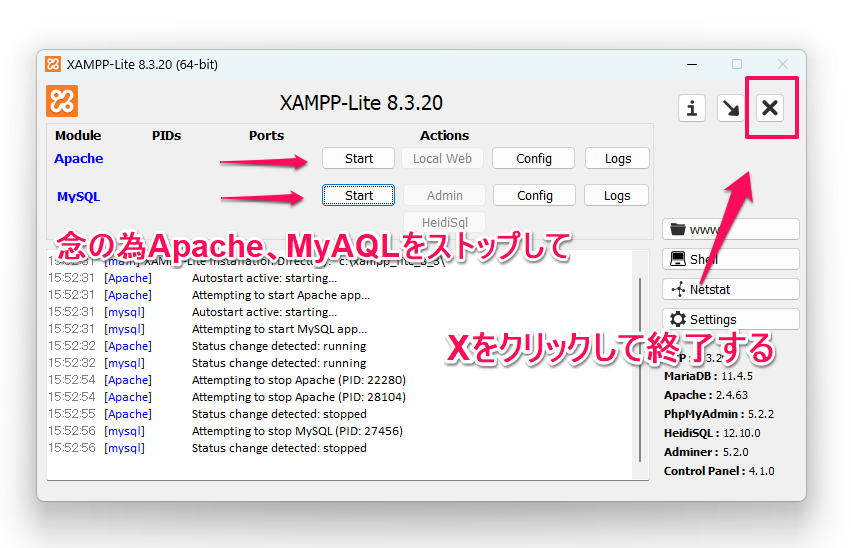851x548 pixels.
Task: Click the Control Panel : 4.1.0 version entry
Action: click(x=719, y=471)
